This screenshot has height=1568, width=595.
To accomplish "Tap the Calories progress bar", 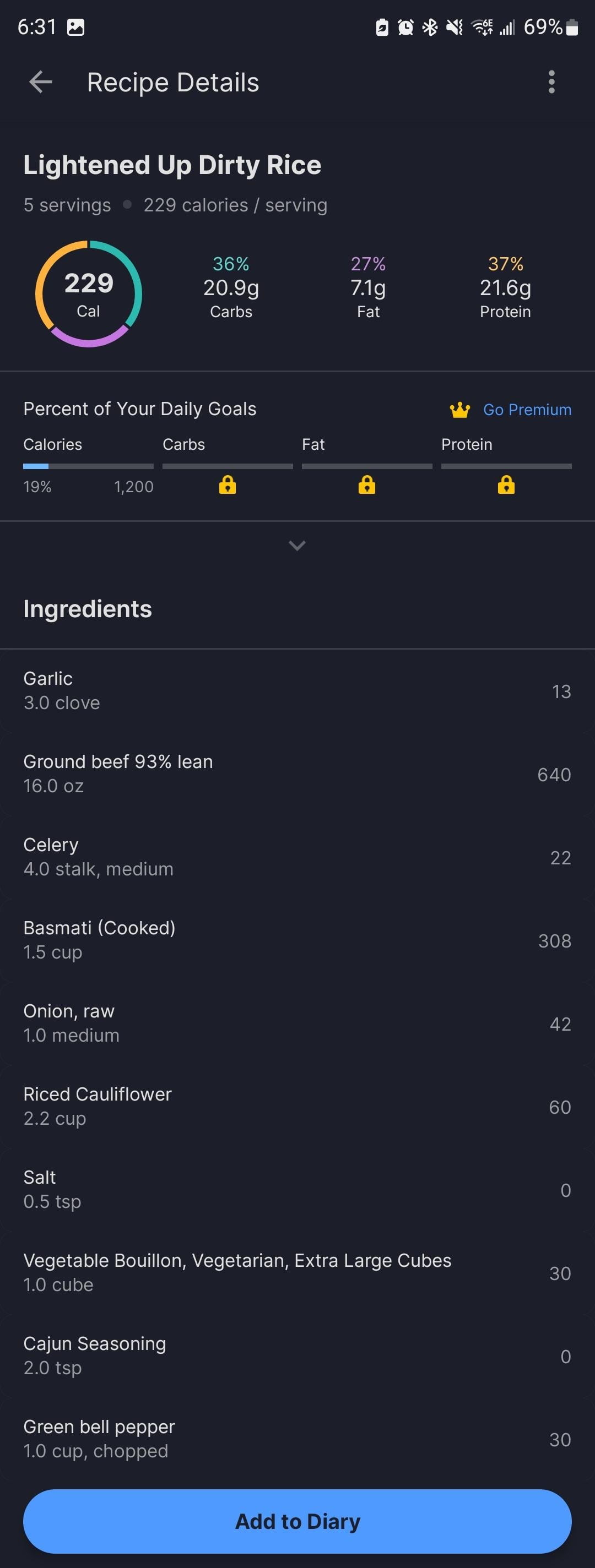I will [88, 466].
